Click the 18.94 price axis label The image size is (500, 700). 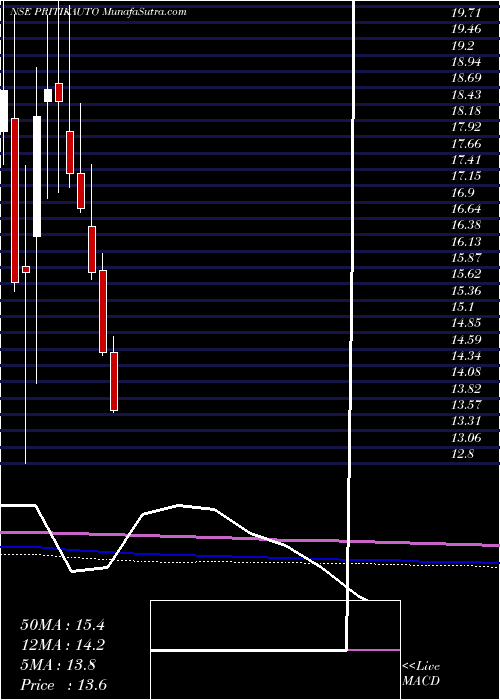(x=466, y=62)
